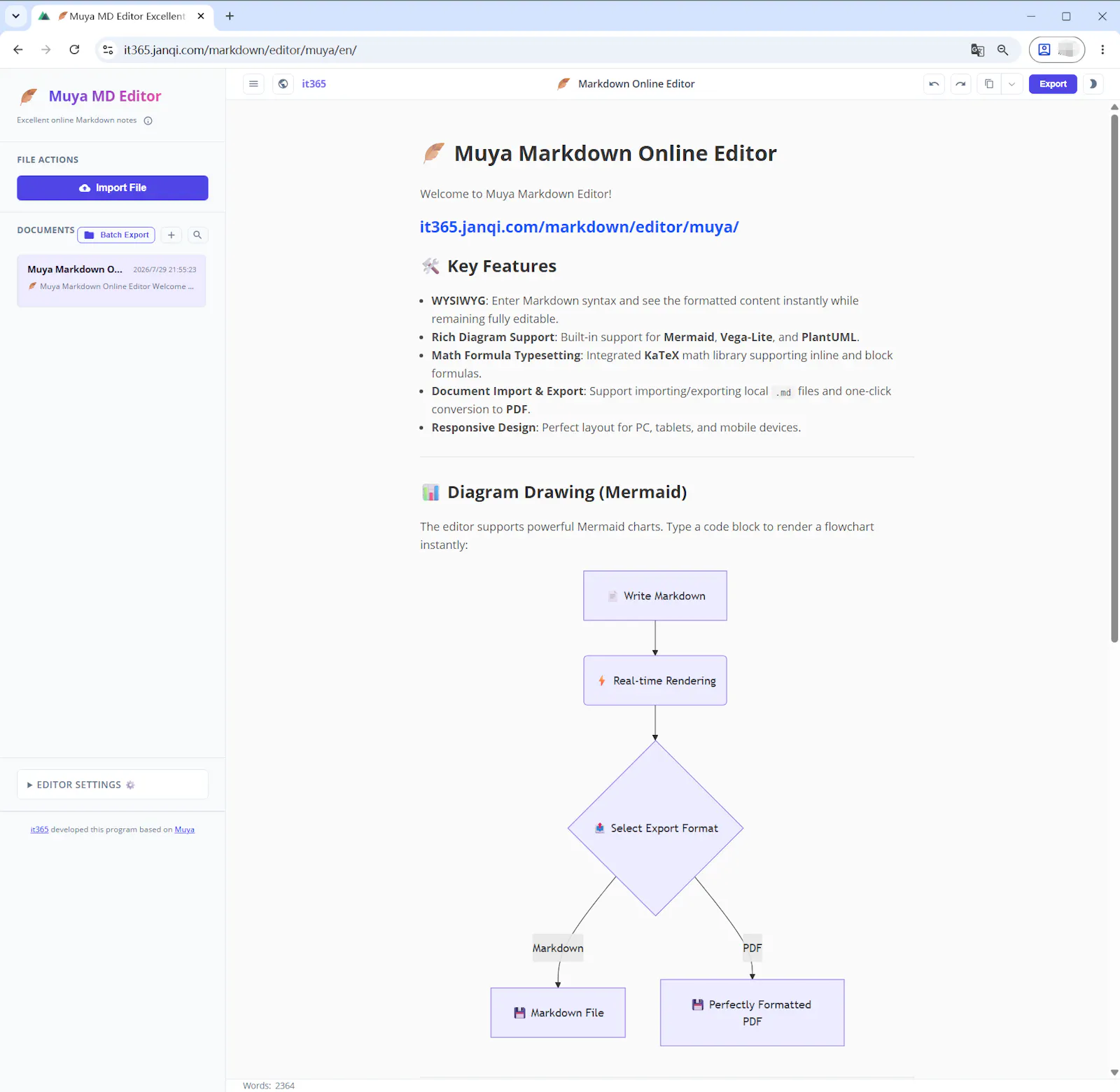
Task: Click the Markdown File flowchart node
Action: 558,1013
